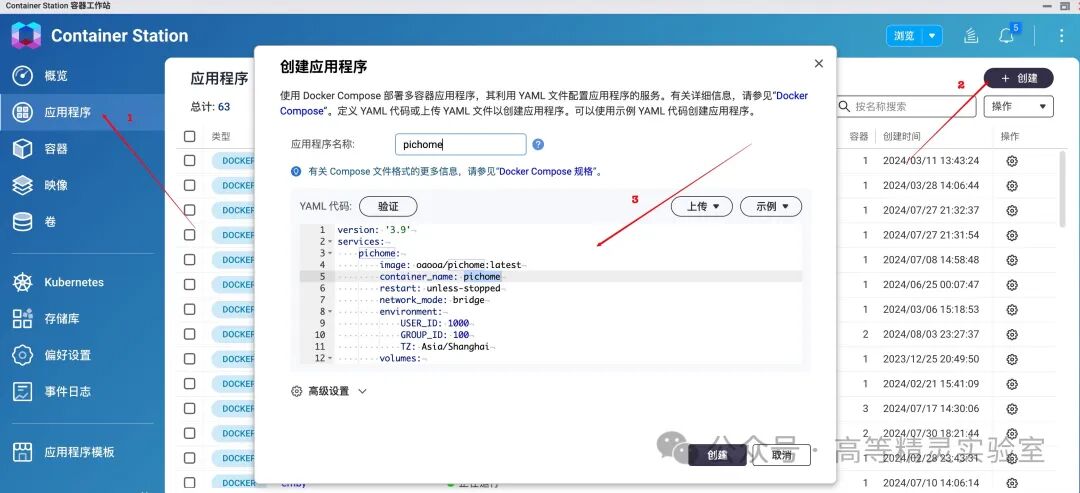The width and height of the screenshot is (1080, 493).
Task: Collapse the services fold arrow on line 2
Action: click(x=330, y=242)
